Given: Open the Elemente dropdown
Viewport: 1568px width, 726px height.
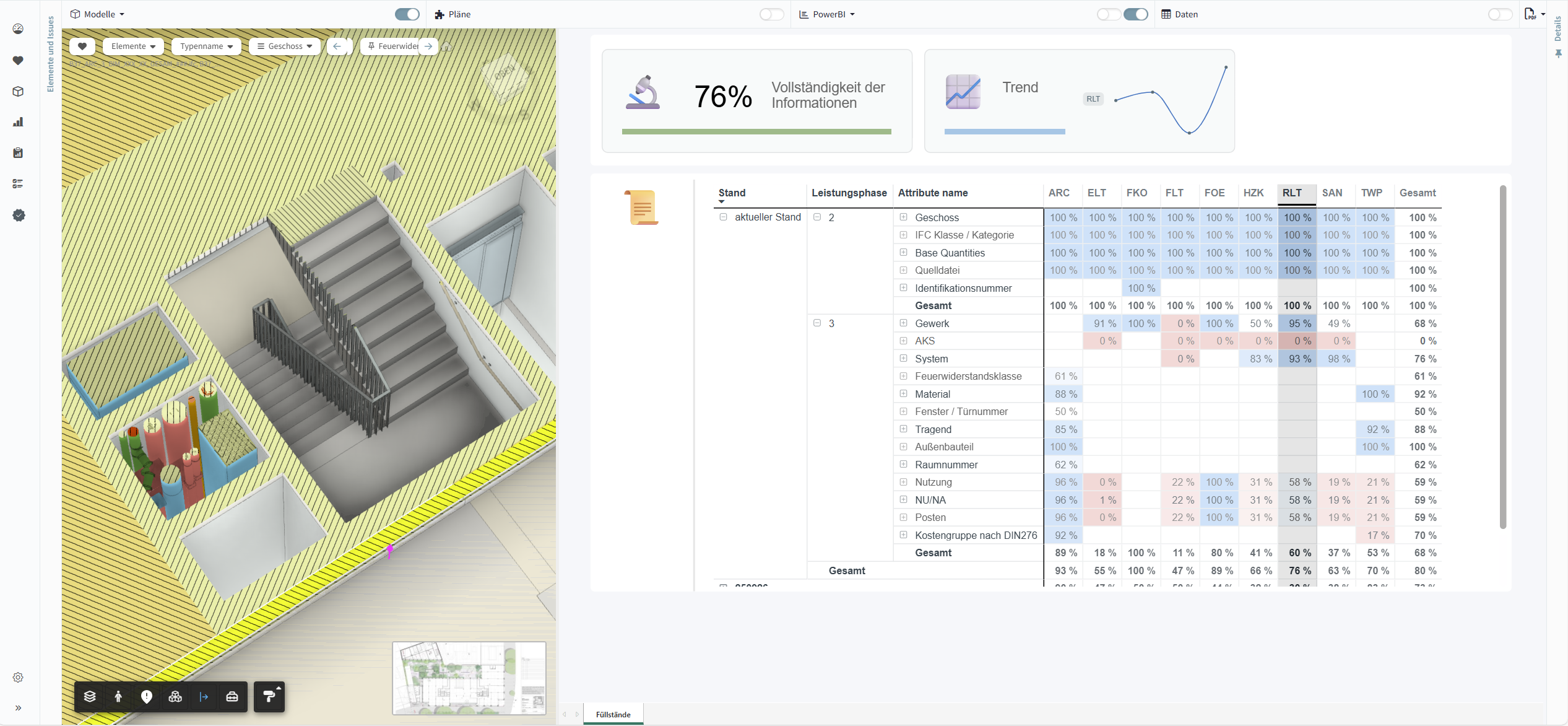Looking at the screenshot, I should pyautogui.click(x=133, y=46).
